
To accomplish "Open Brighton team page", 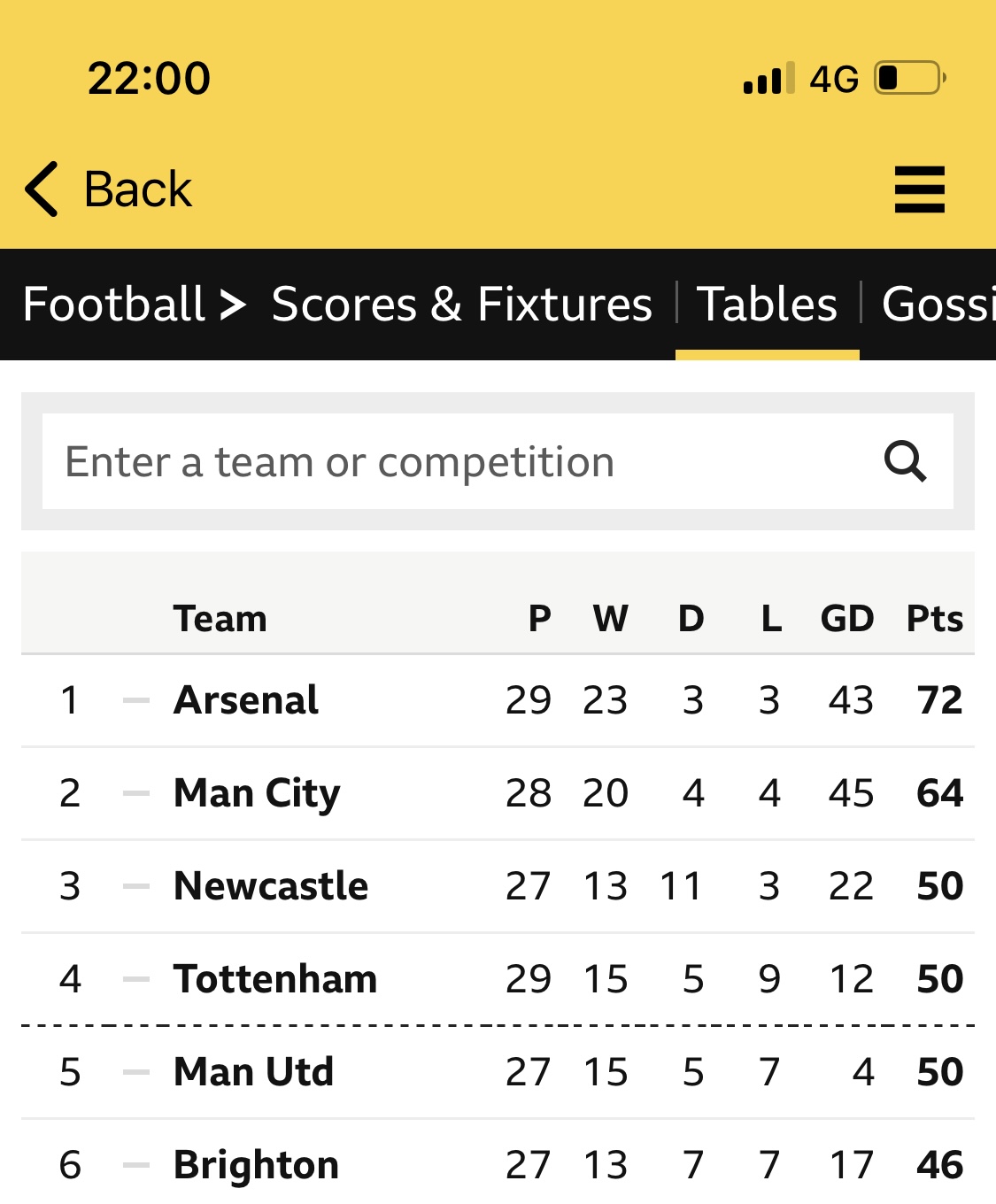I will pos(257,1166).
